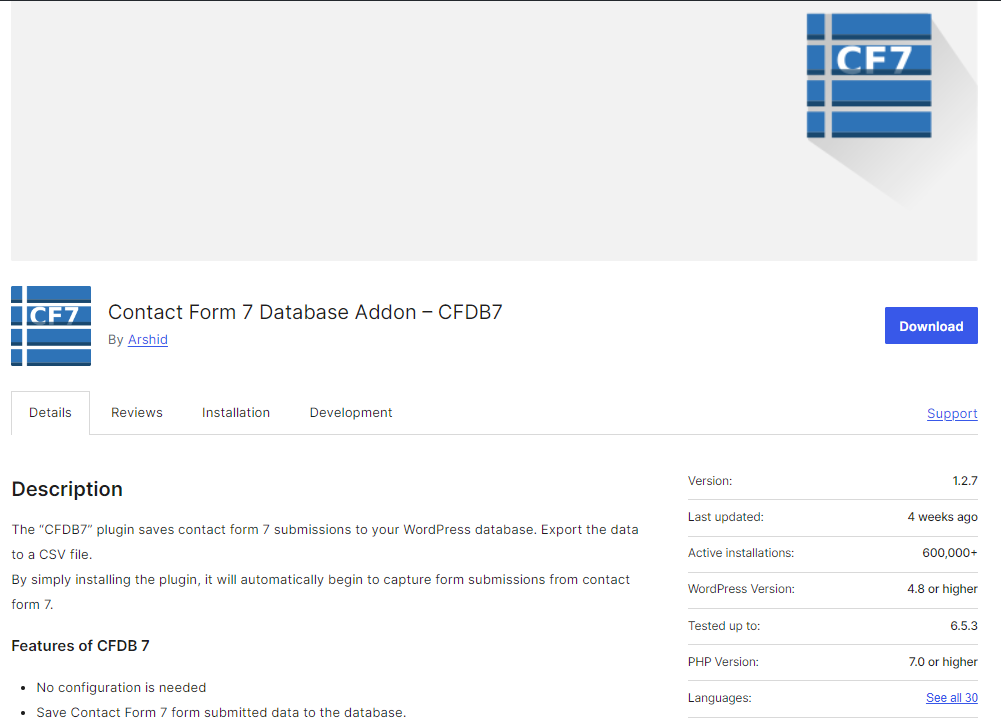This screenshot has width=1001, height=725.
Task: Click the large CF7 banner logo
Action: (868, 75)
